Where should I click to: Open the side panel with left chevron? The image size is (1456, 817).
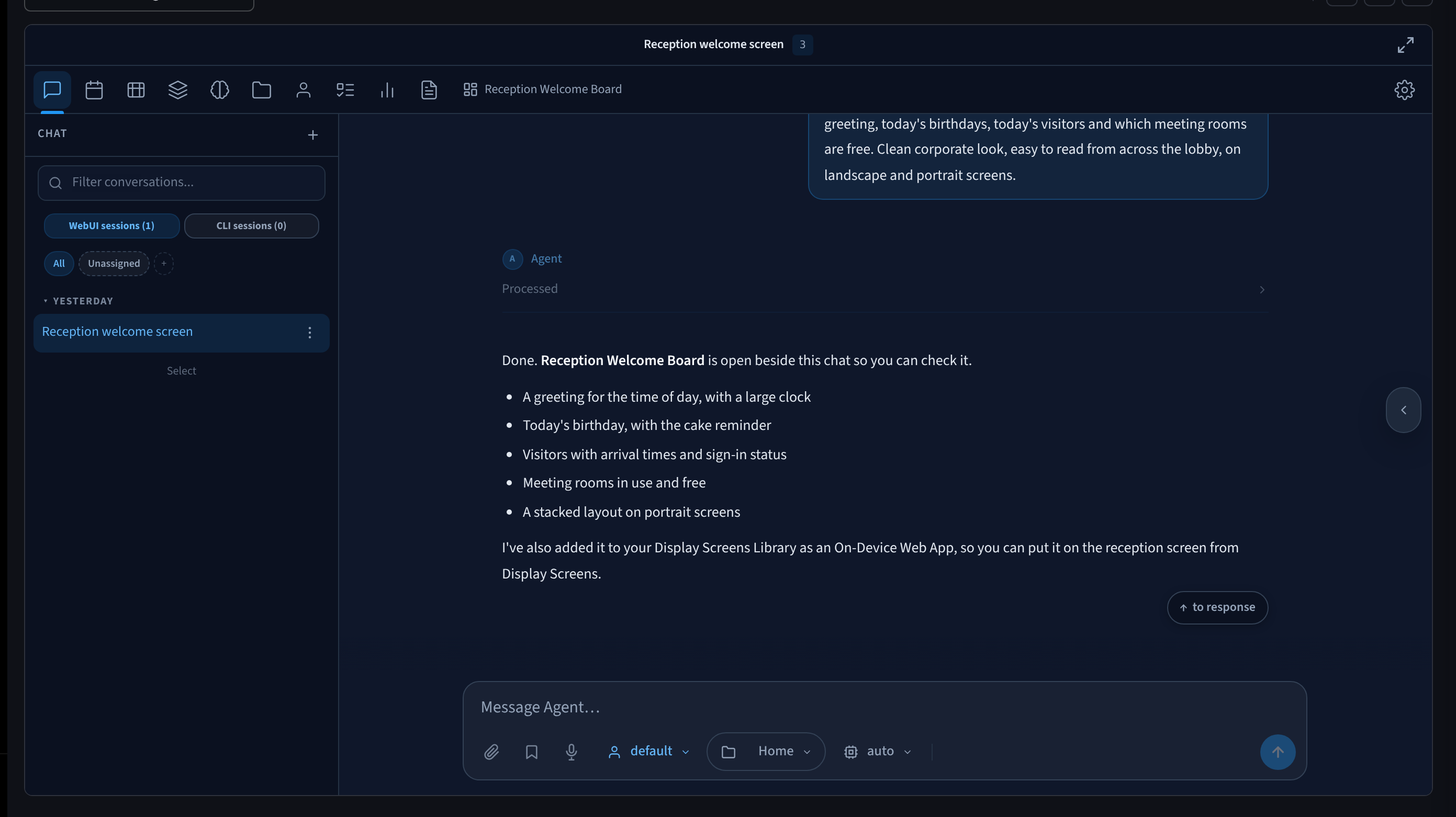click(1404, 410)
